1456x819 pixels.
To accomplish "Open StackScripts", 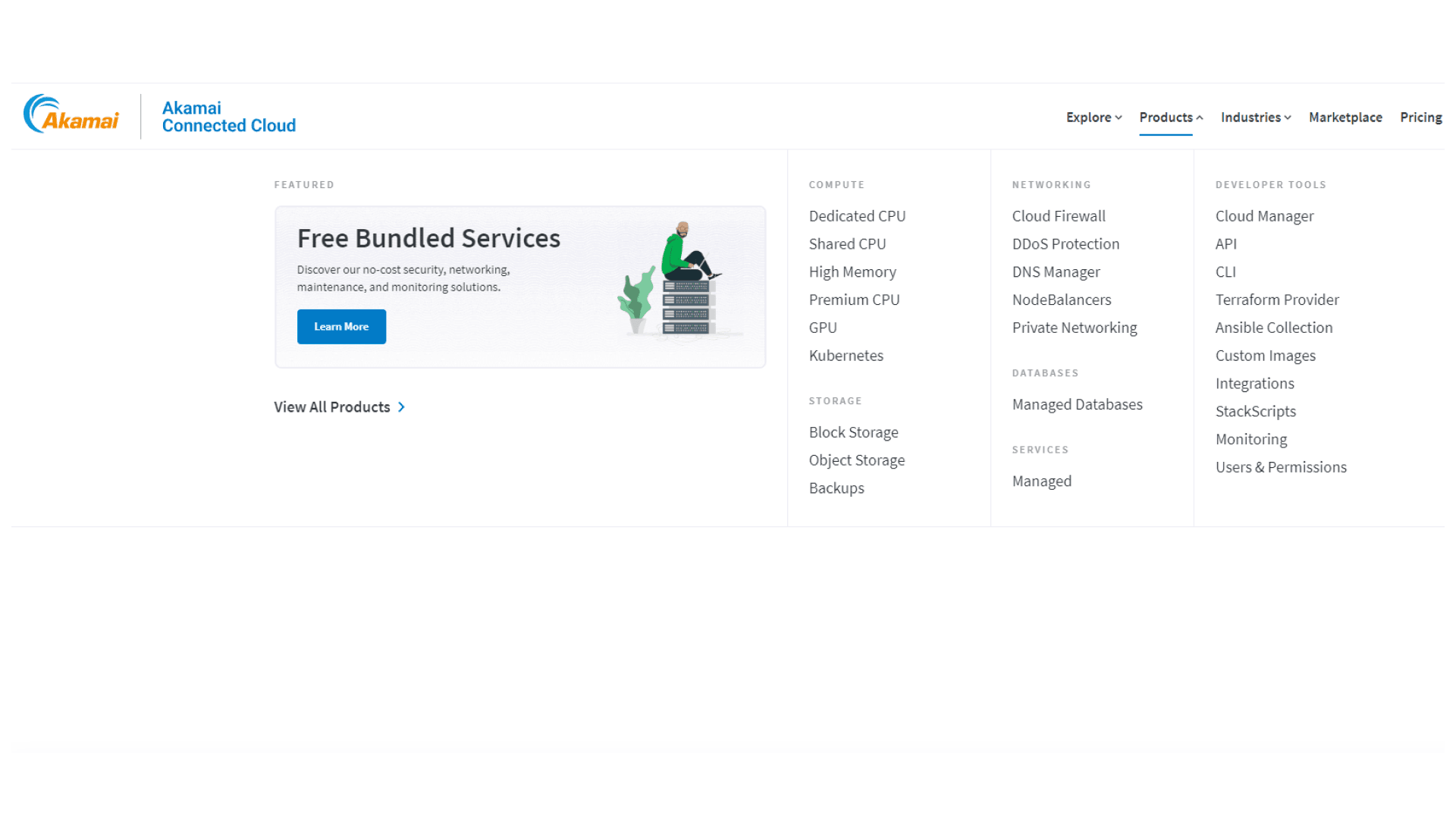I will [x=1256, y=412].
